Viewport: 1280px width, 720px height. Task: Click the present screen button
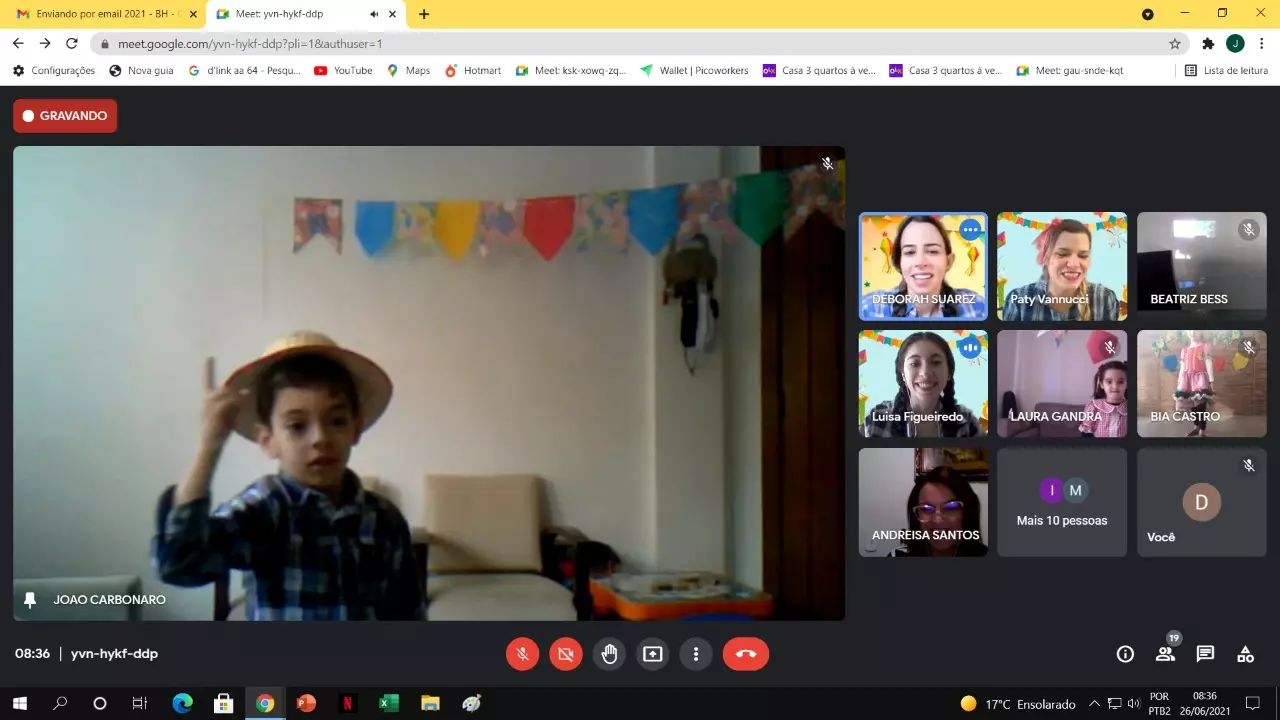pyautogui.click(x=653, y=654)
